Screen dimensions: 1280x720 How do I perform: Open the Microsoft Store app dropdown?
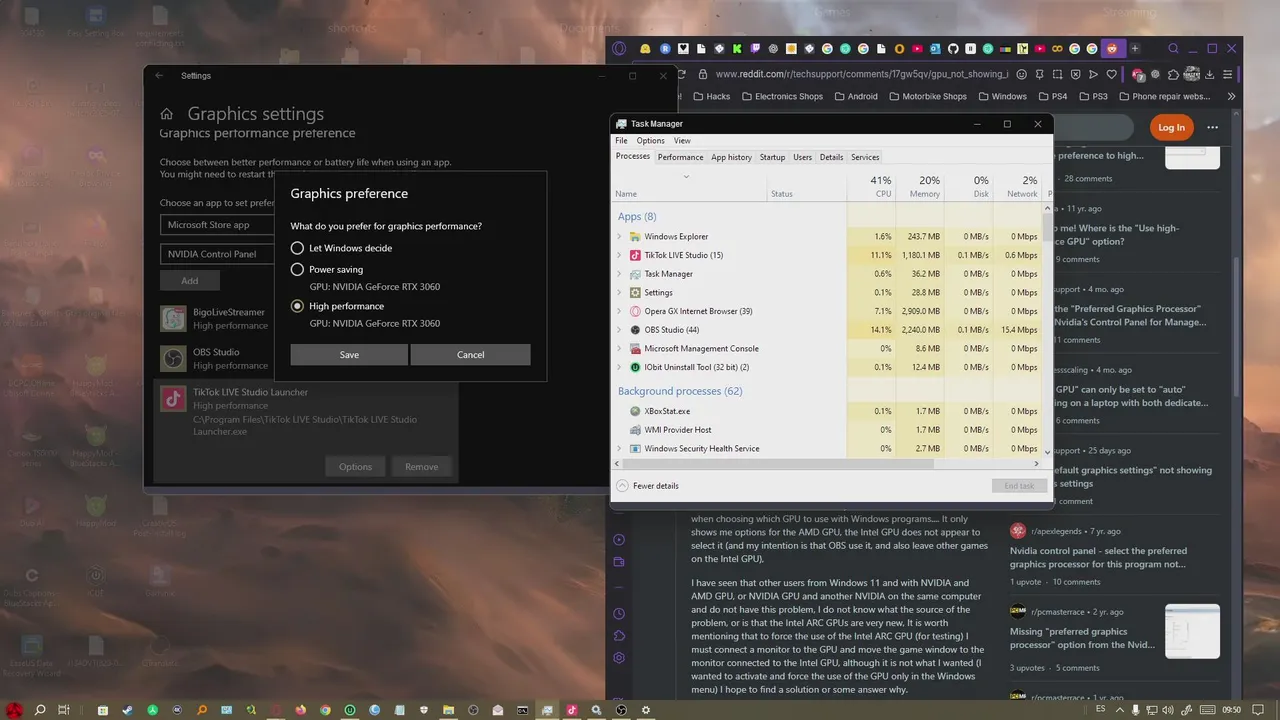point(218,225)
